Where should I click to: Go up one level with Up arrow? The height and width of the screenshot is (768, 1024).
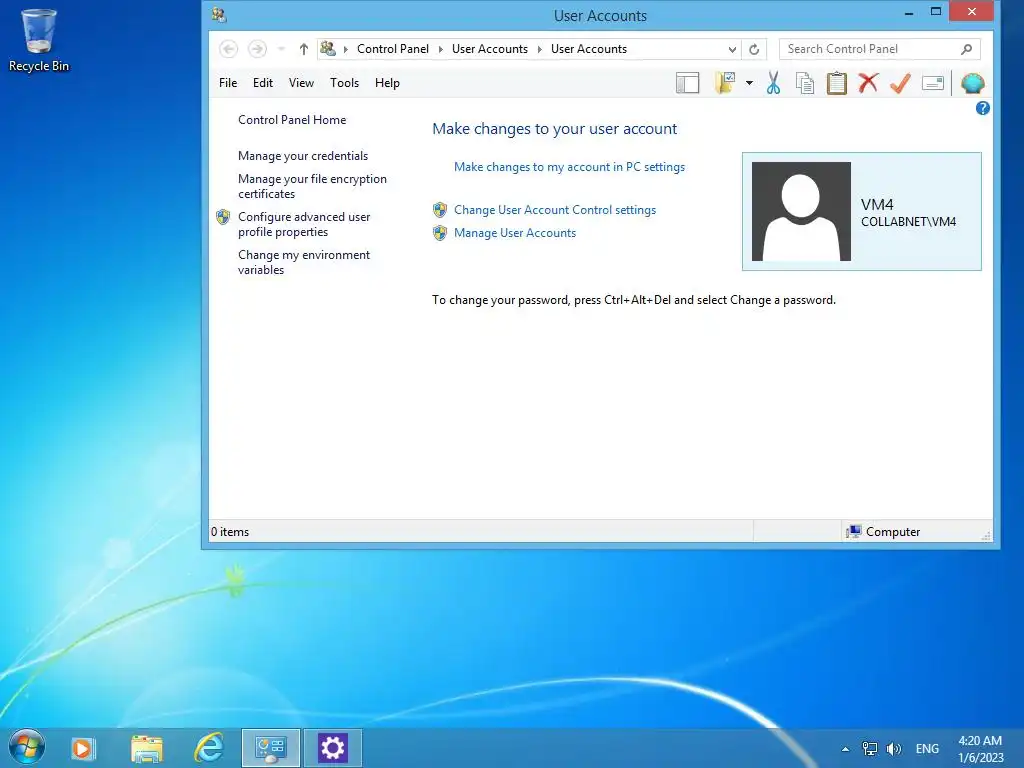click(304, 49)
